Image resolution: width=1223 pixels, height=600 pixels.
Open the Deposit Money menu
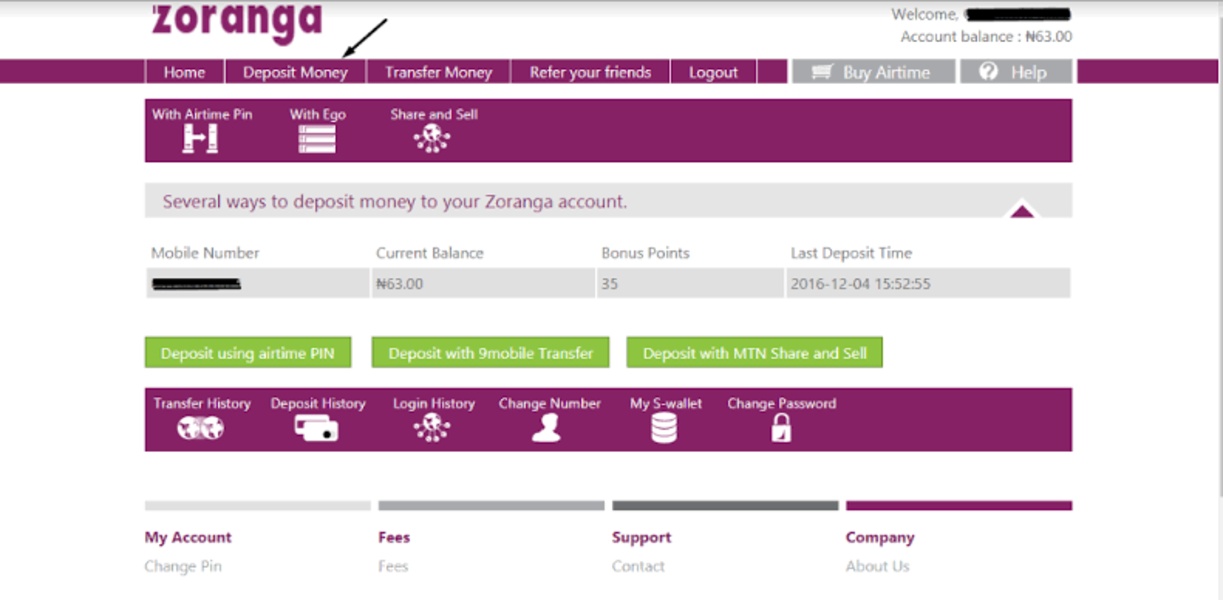point(295,72)
